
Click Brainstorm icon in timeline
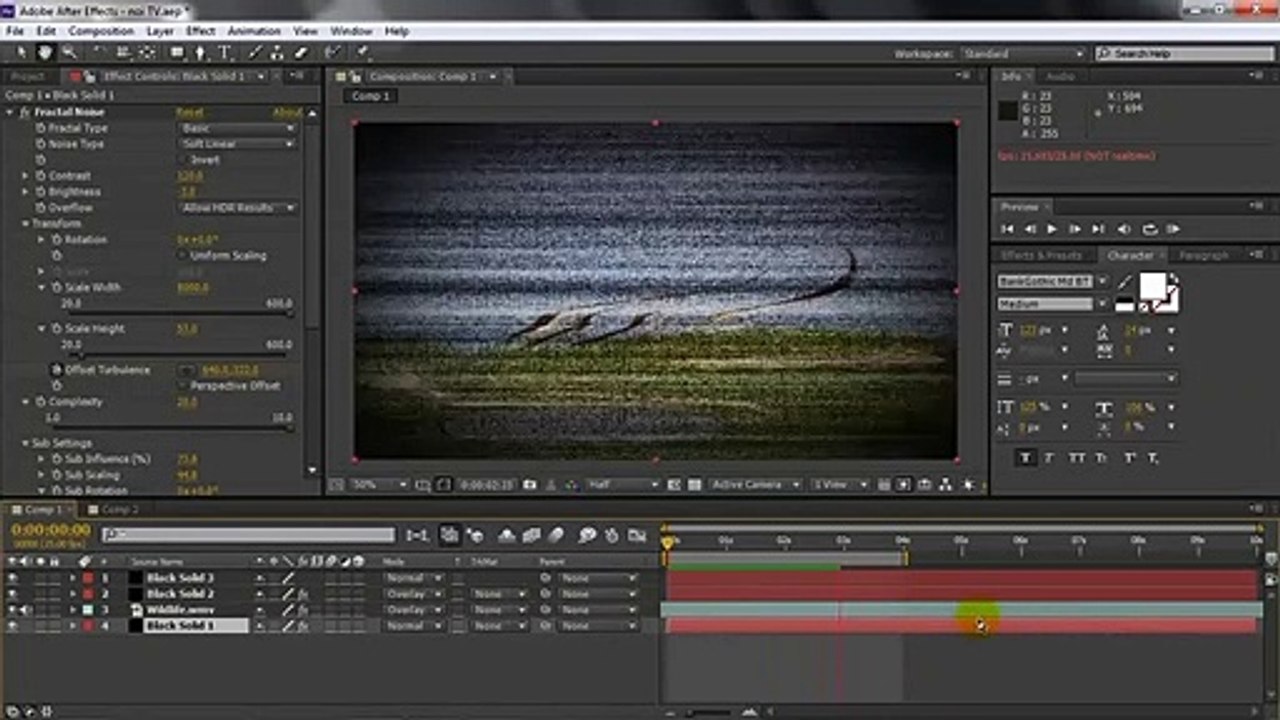tap(588, 536)
